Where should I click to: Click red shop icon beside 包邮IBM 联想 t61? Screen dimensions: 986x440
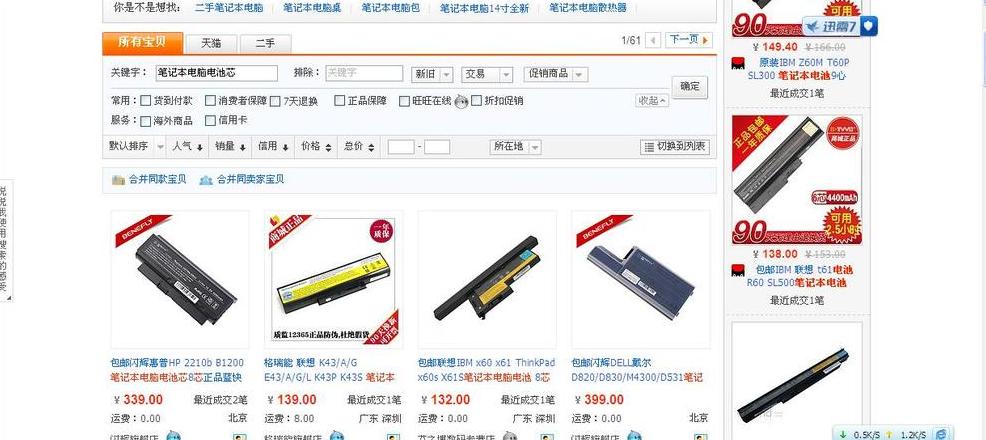pyautogui.click(x=738, y=270)
